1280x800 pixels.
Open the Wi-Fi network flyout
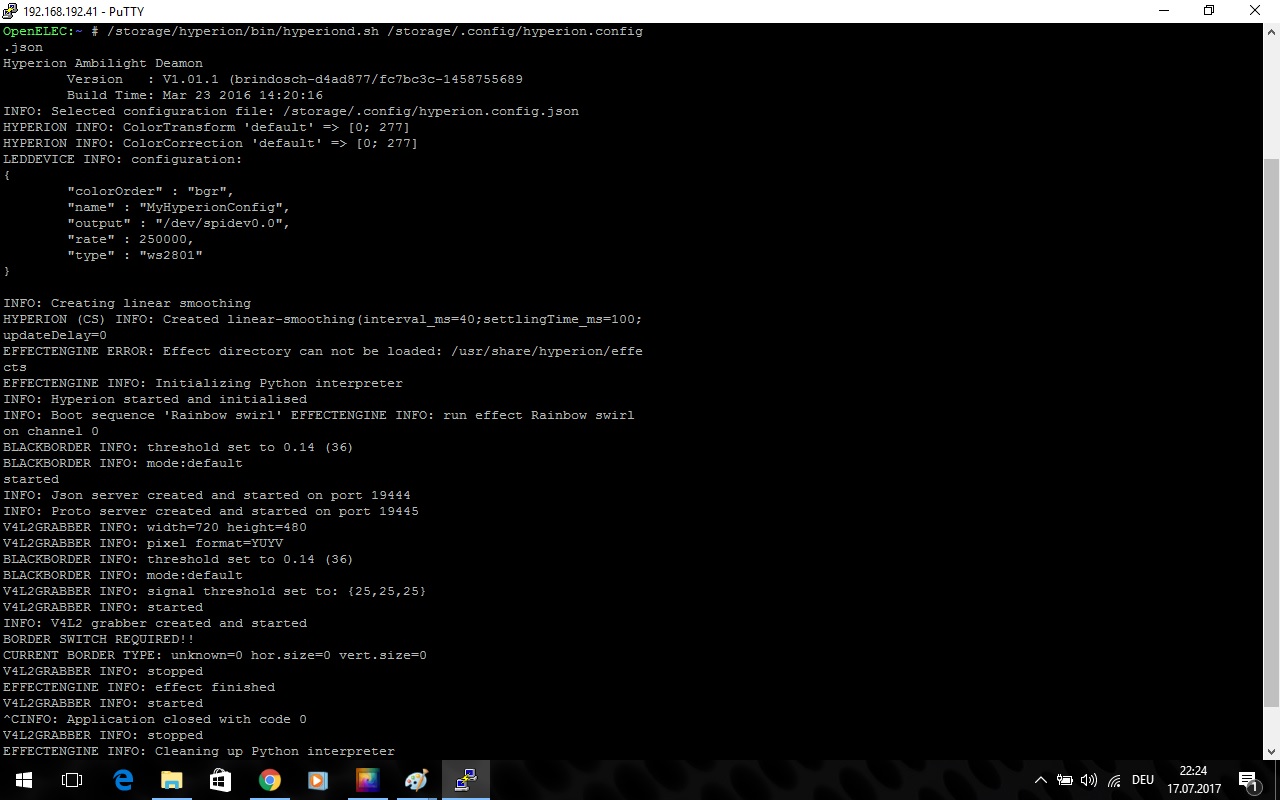click(1114, 780)
